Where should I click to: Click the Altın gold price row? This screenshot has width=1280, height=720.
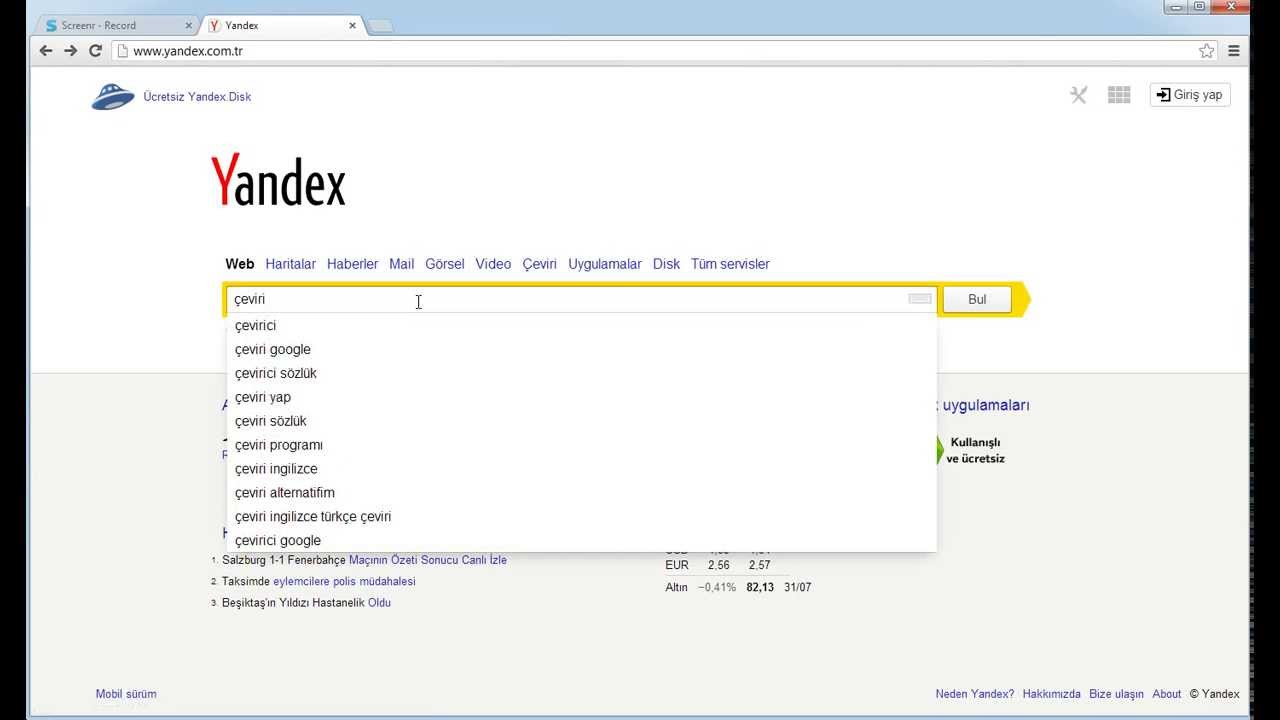738,587
